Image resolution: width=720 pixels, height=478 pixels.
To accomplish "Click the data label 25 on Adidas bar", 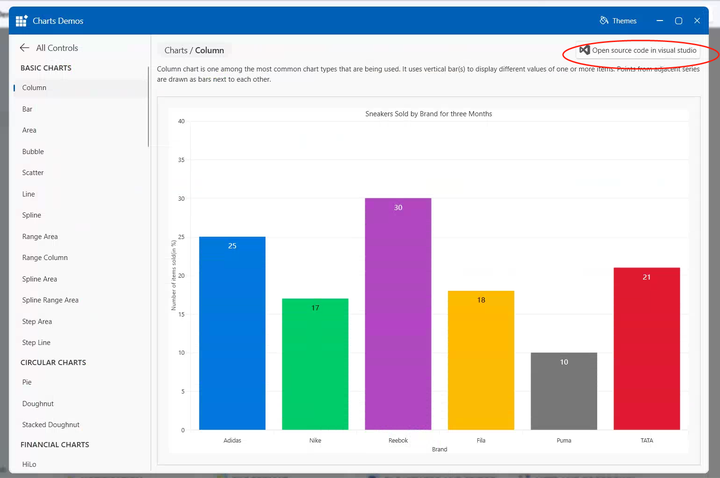I will click(232, 246).
